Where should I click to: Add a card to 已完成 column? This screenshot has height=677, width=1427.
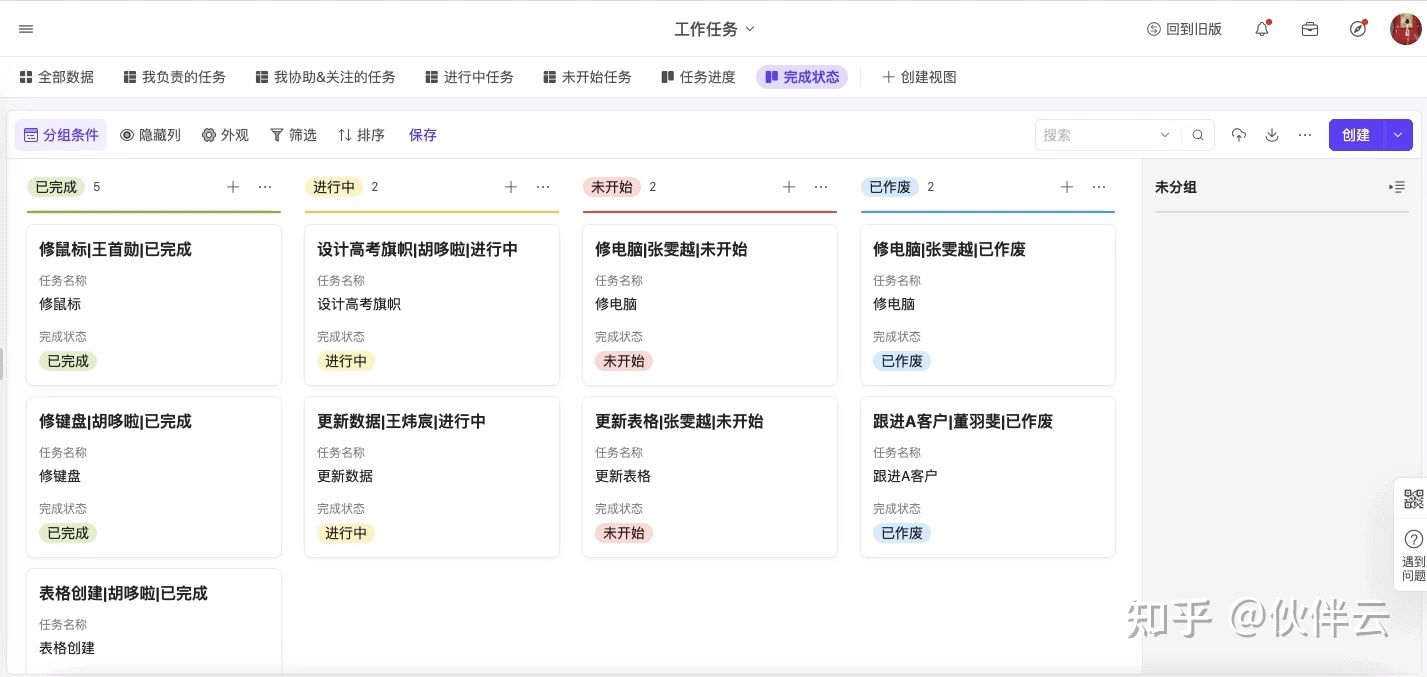pos(233,187)
